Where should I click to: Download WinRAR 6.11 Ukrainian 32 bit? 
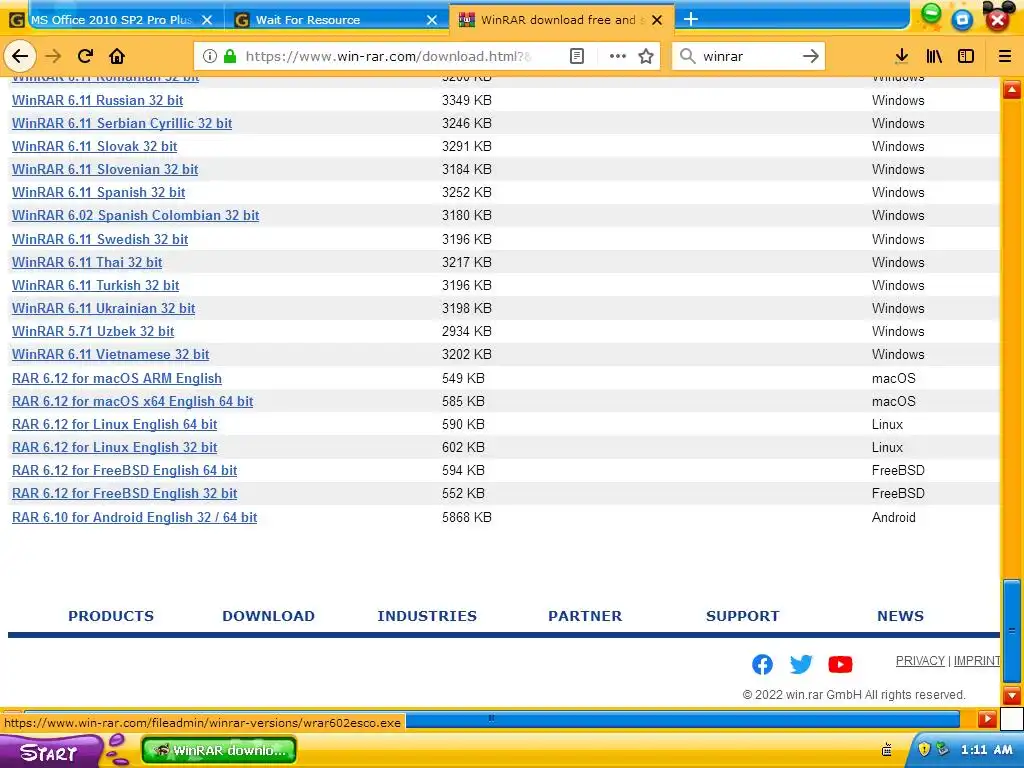[x=104, y=308]
